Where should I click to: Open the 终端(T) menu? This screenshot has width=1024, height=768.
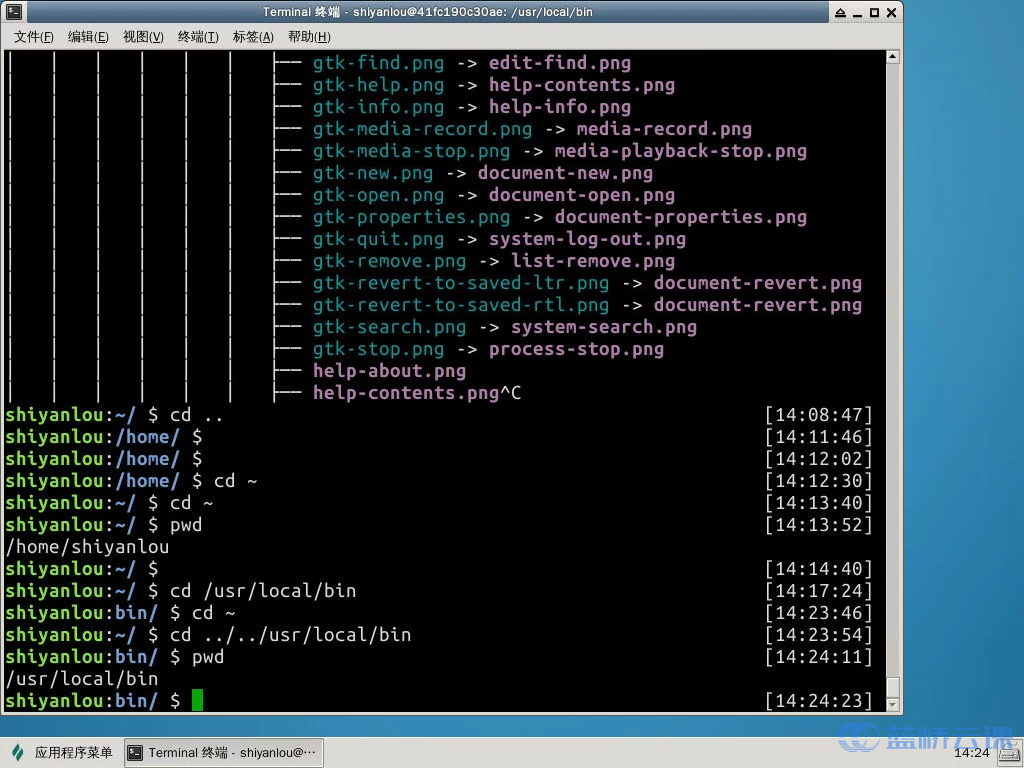[x=198, y=37]
